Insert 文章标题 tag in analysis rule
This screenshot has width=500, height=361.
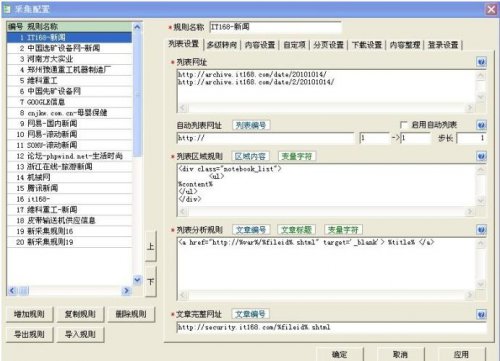click(x=296, y=229)
